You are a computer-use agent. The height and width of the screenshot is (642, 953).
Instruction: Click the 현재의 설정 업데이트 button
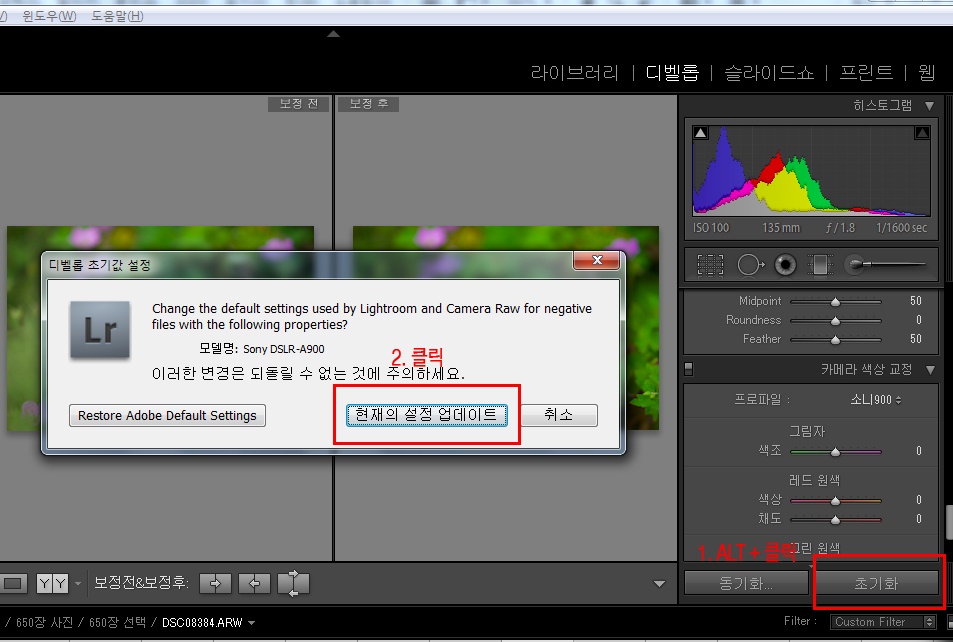point(427,415)
